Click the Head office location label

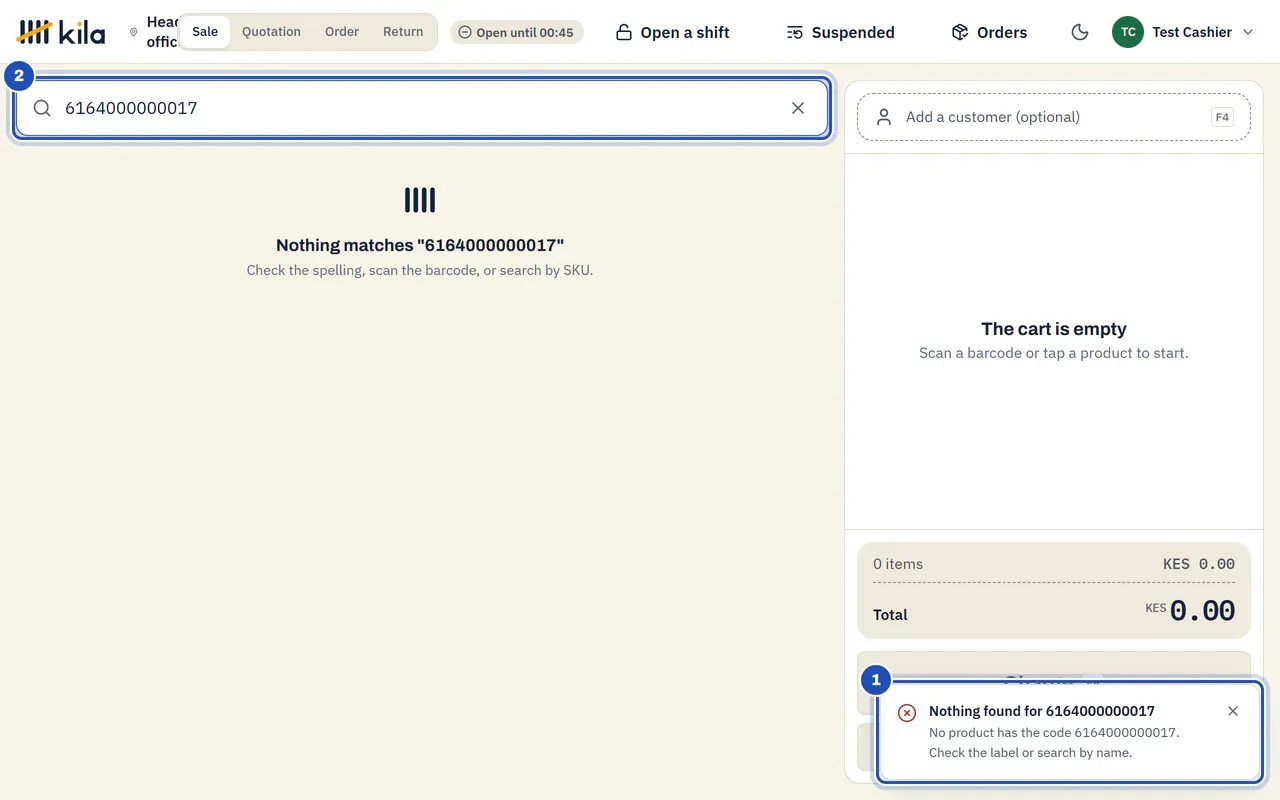click(162, 32)
